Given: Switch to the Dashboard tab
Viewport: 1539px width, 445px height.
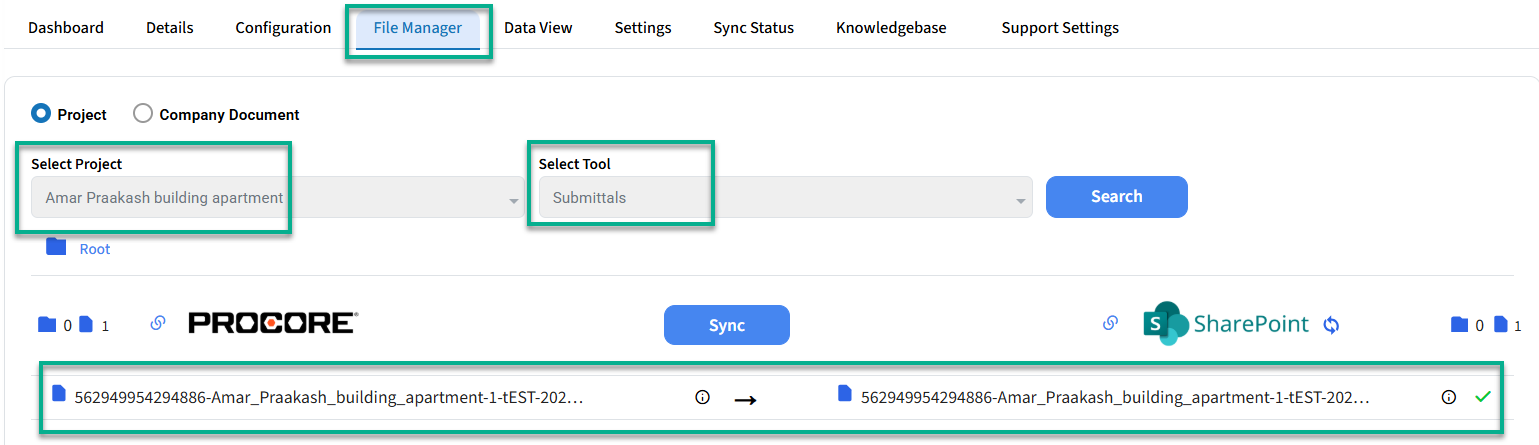Looking at the screenshot, I should pos(66,28).
